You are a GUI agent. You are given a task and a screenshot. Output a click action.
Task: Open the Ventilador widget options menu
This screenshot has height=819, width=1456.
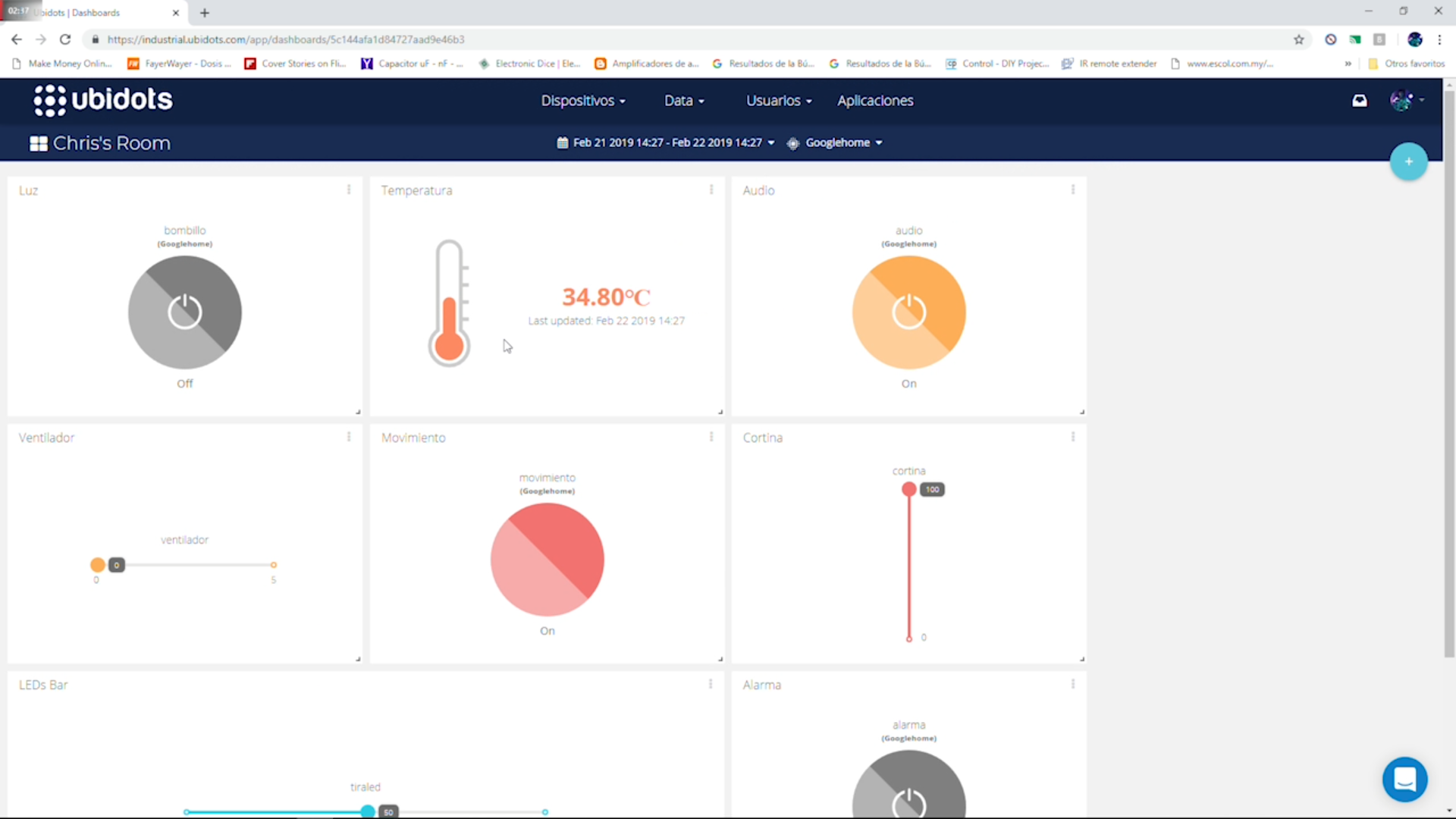click(x=349, y=437)
